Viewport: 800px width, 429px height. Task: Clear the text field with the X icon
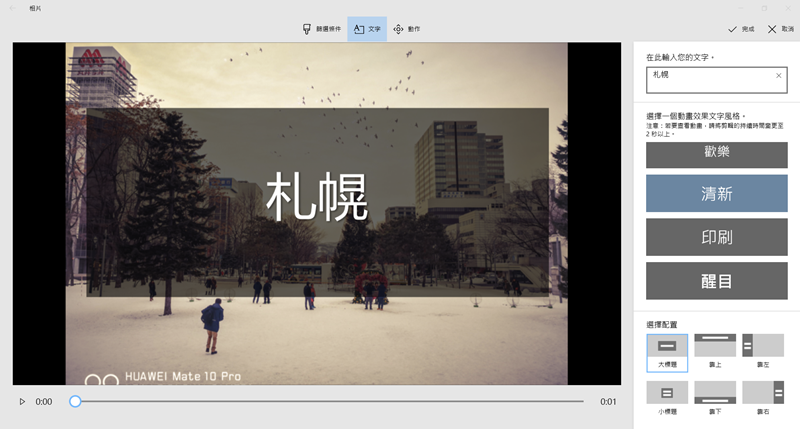point(779,75)
